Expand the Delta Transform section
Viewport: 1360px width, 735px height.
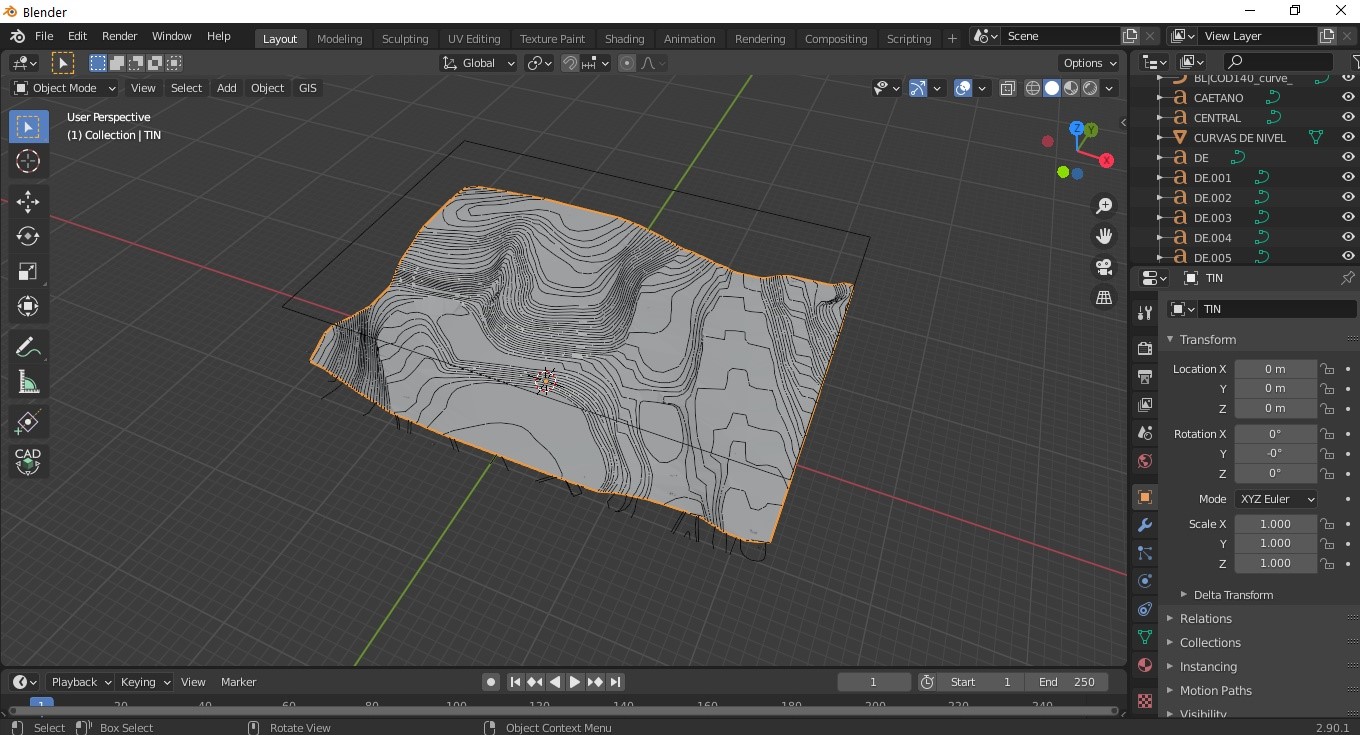coord(1233,595)
